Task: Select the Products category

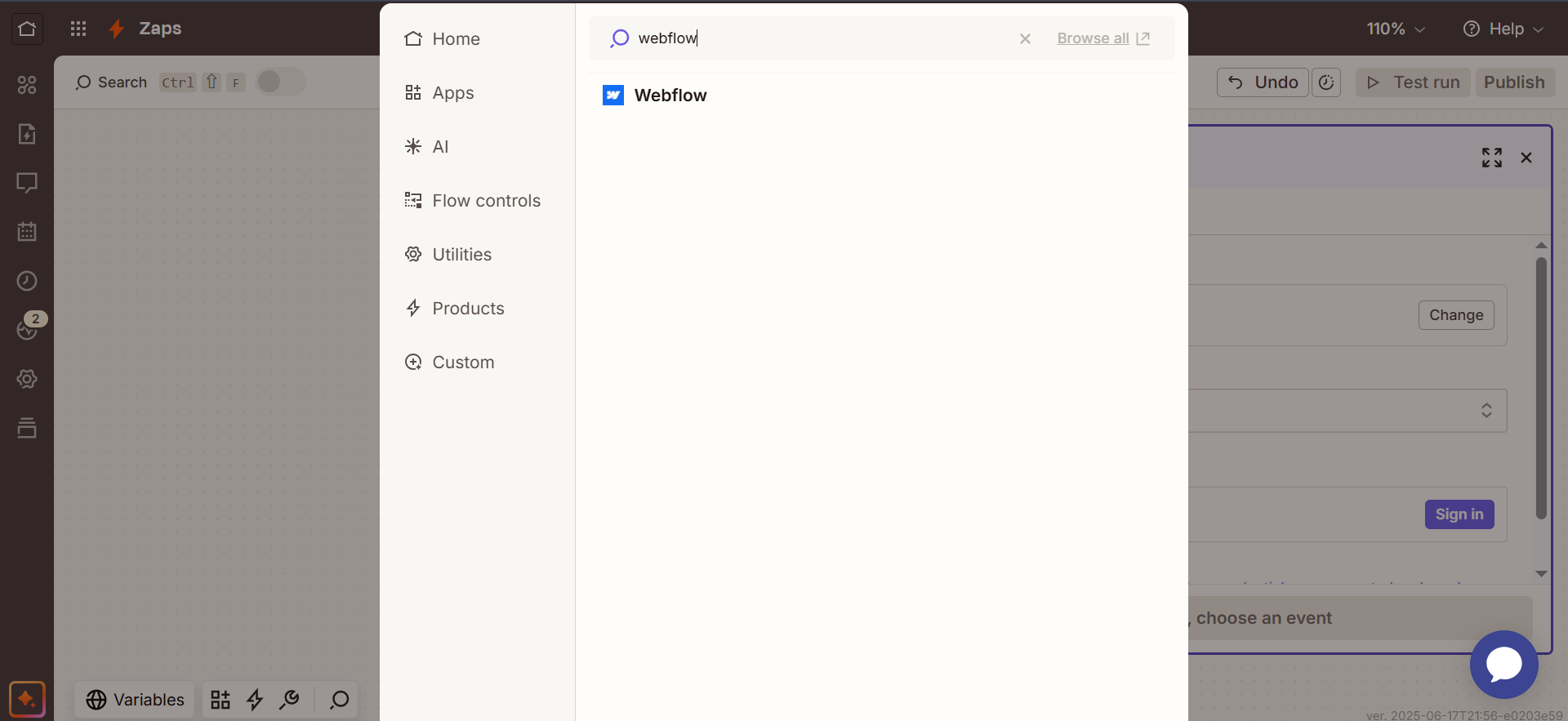Action: click(478, 309)
